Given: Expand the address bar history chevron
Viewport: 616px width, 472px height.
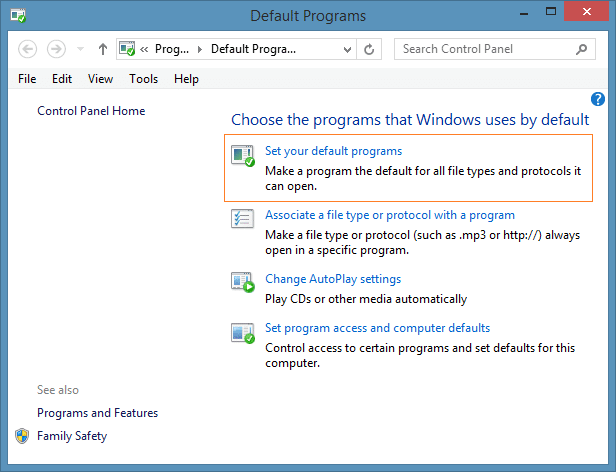Looking at the screenshot, I should tap(347, 50).
